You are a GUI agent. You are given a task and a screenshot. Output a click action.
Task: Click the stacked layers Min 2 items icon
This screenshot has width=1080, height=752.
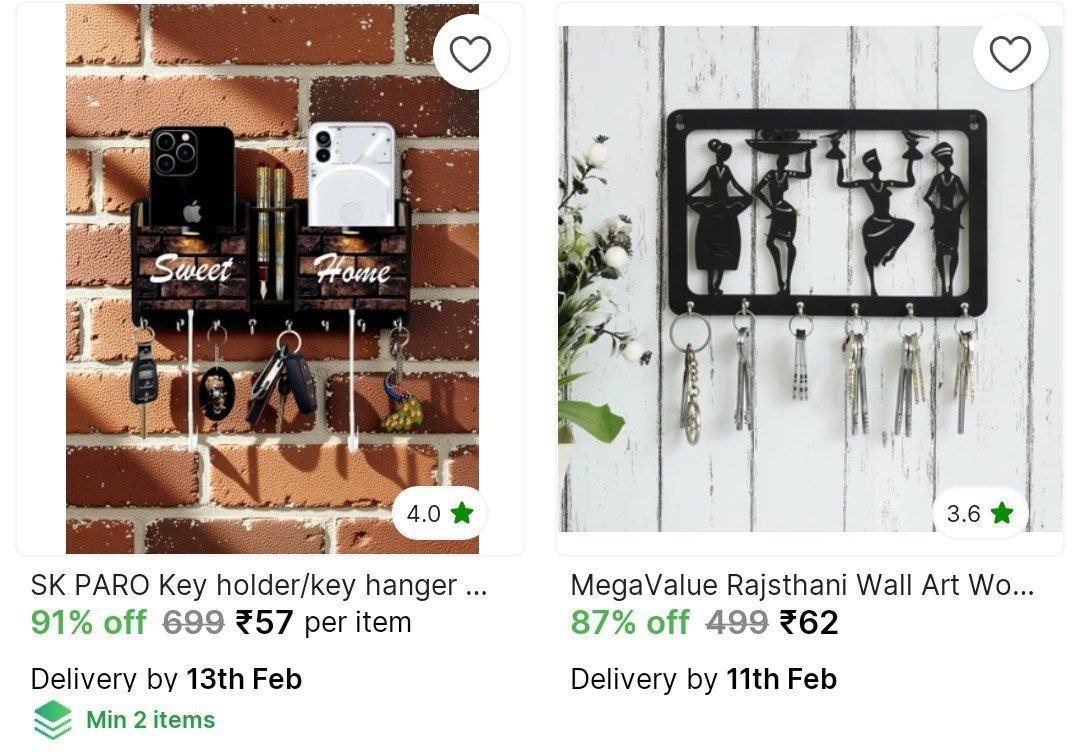(52, 720)
